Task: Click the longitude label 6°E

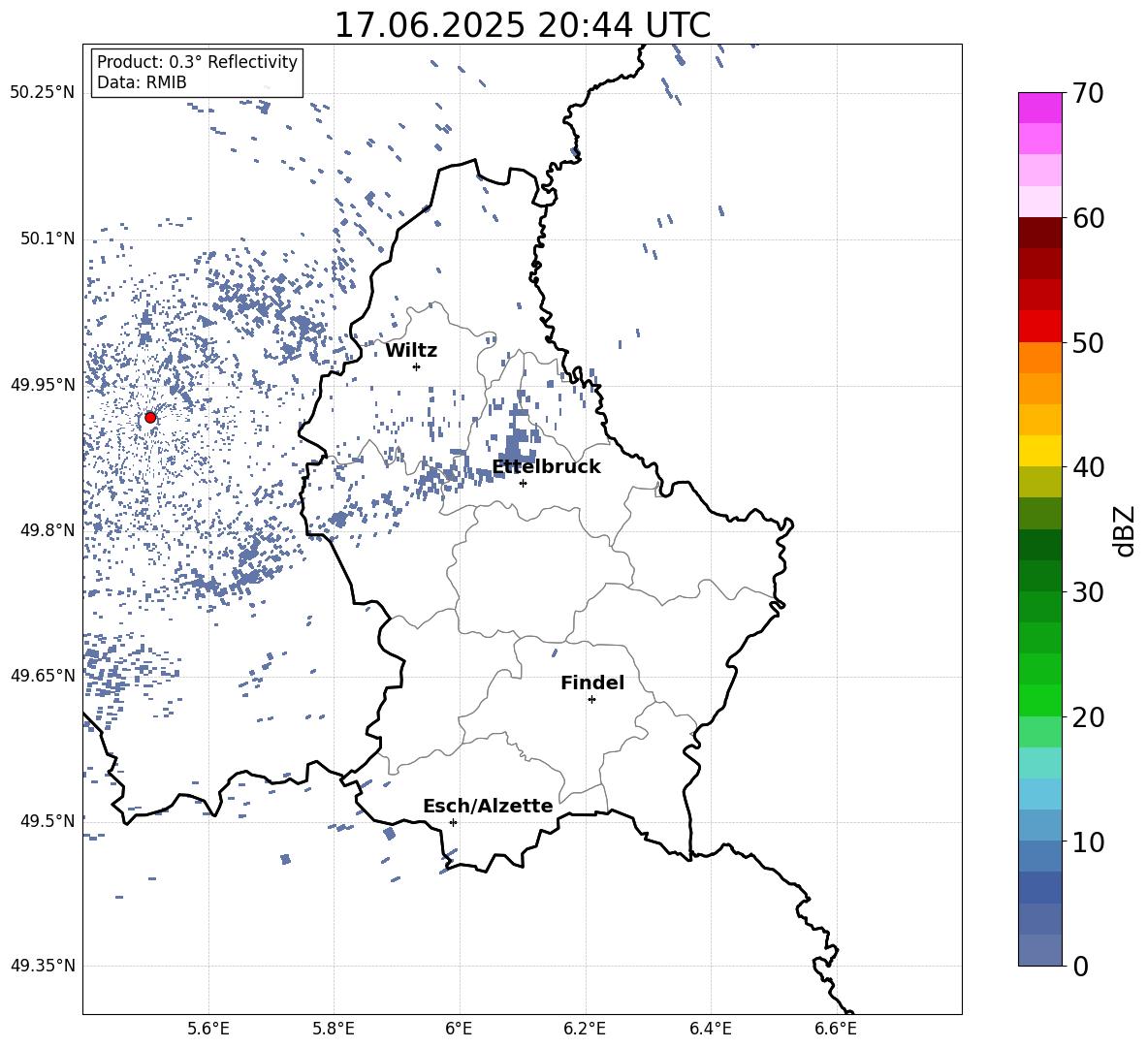Action: click(459, 1029)
